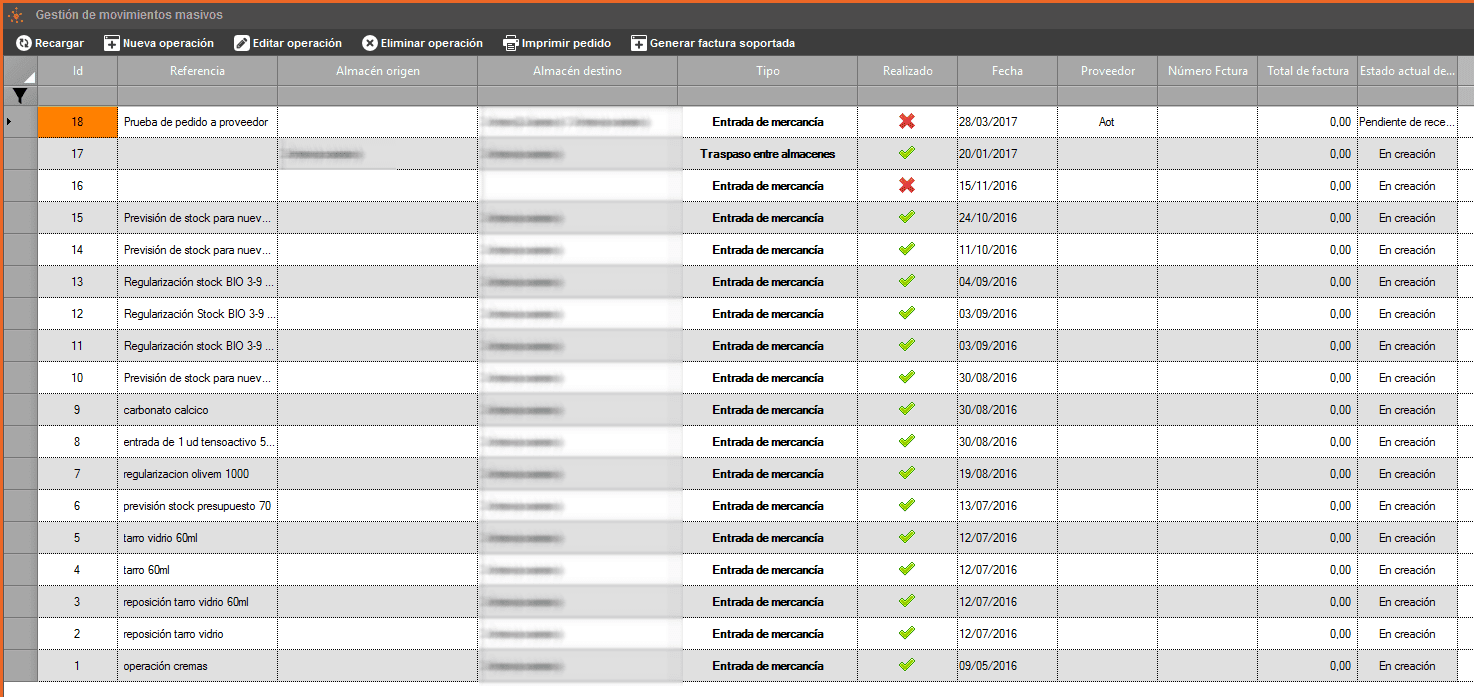Click the Recargar refresh icon
Screen dimensions: 1474x697
tap(24, 43)
